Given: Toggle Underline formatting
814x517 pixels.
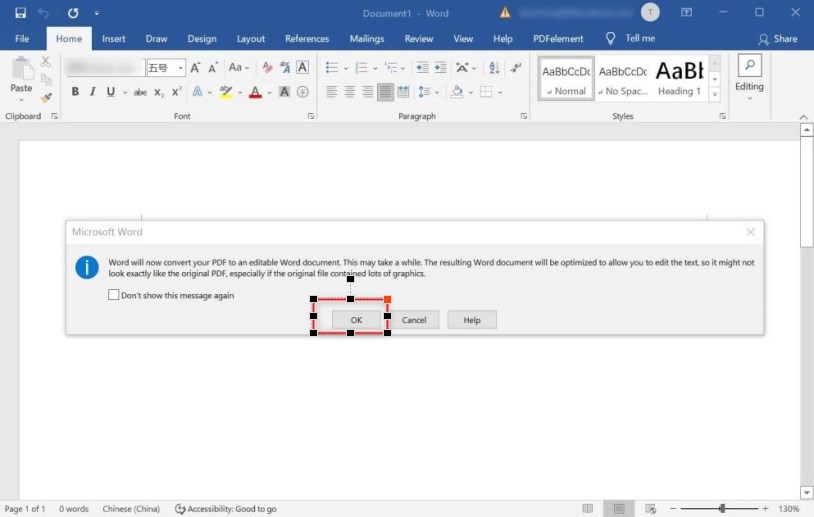Looking at the screenshot, I should 111,92.
